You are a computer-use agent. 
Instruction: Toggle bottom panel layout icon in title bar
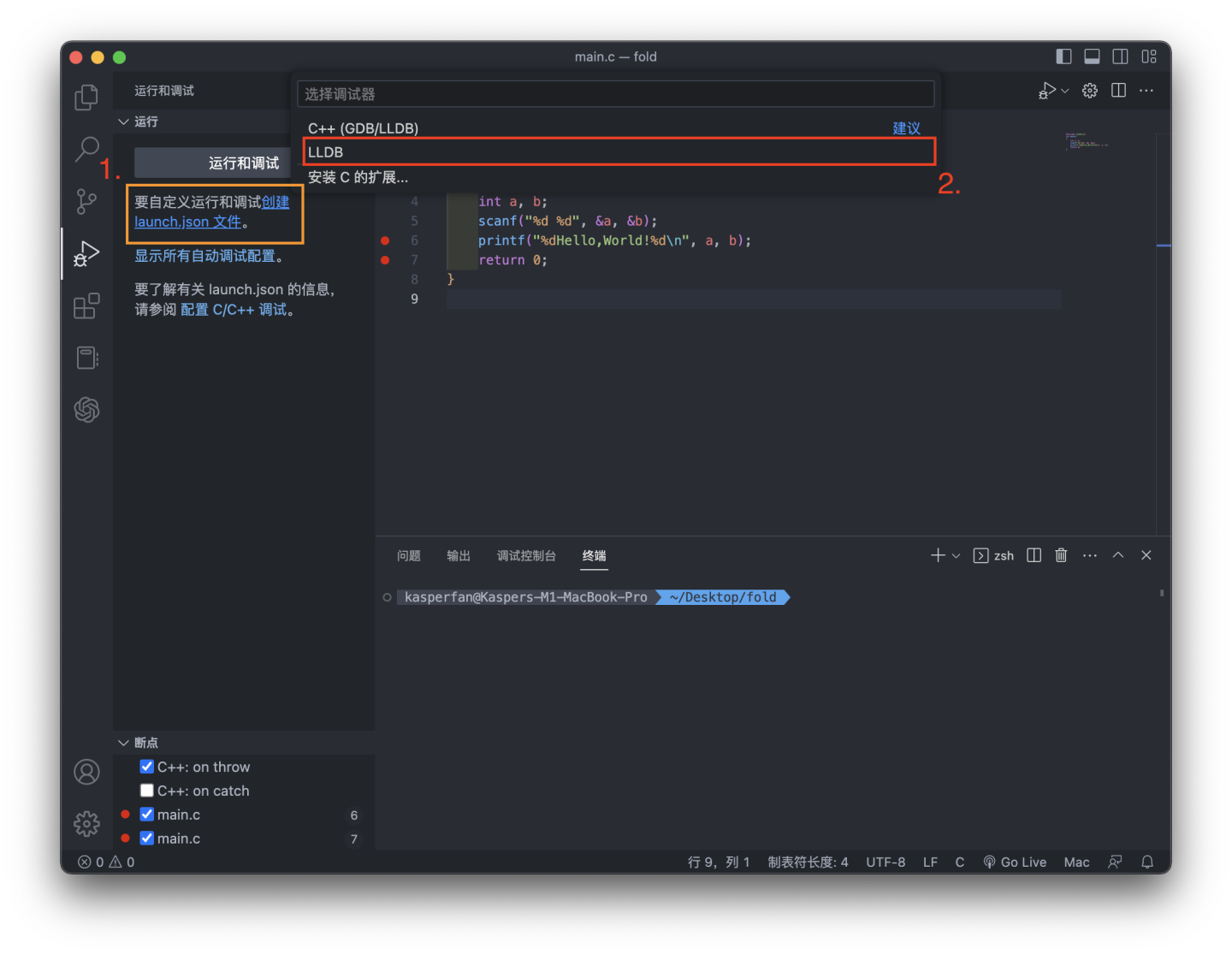click(1092, 56)
